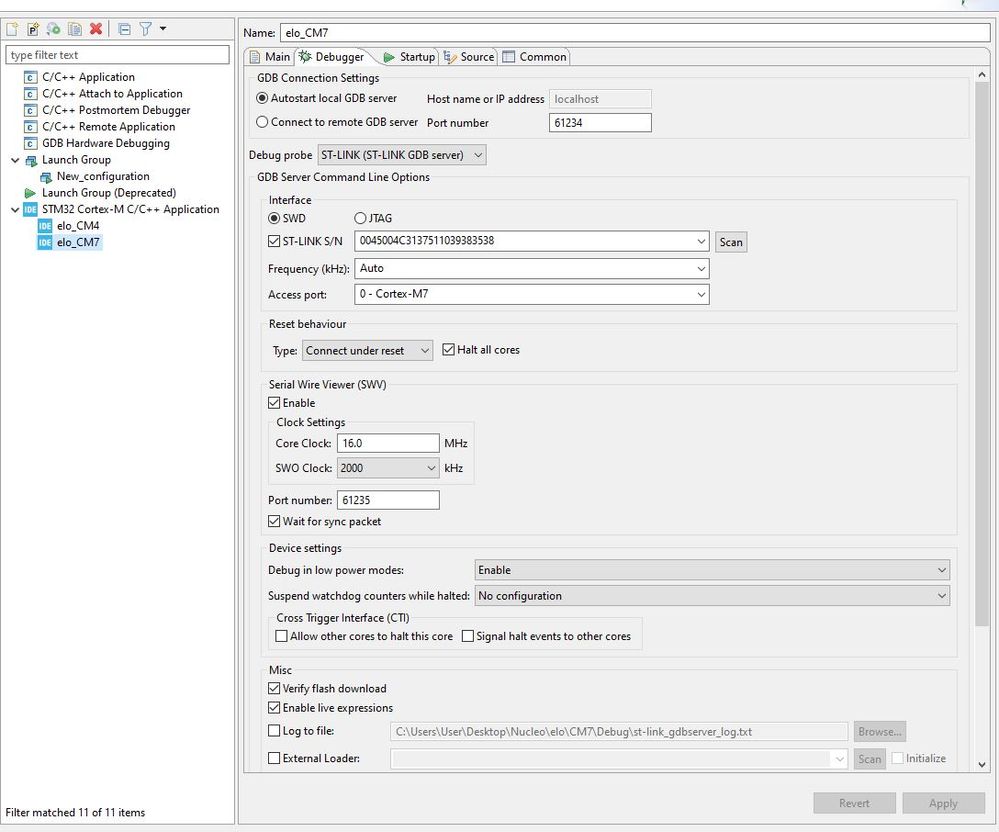Collapse all tree items icon
This screenshot has width=999, height=832.
coord(125,29)
